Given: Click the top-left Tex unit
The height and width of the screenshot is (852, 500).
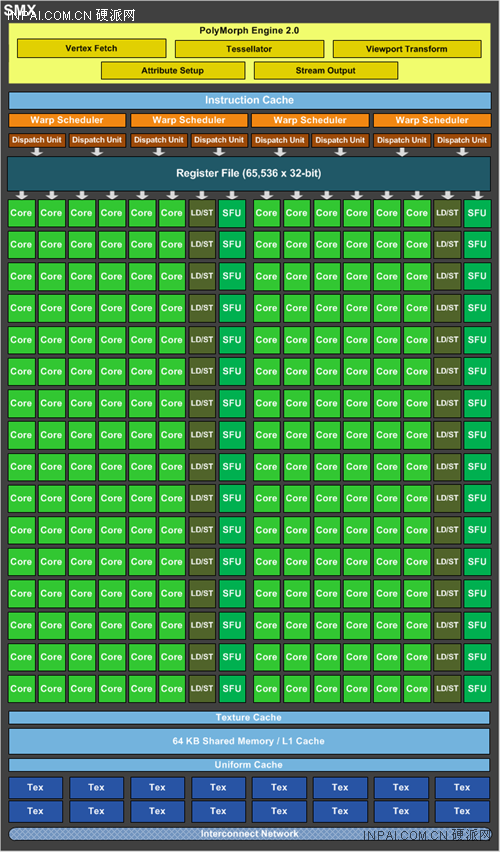Looking at the screenshot, I should (35, 787).
